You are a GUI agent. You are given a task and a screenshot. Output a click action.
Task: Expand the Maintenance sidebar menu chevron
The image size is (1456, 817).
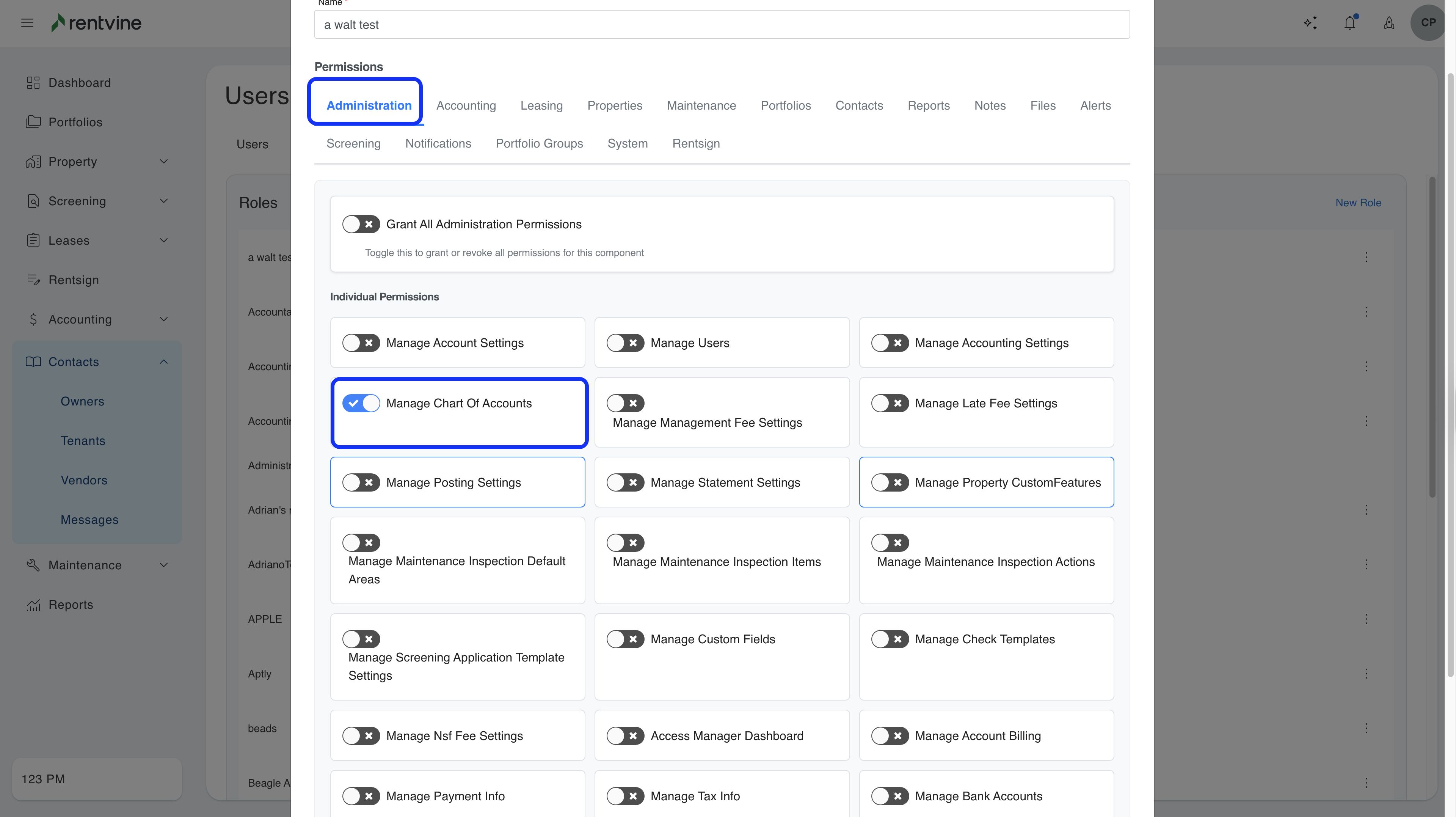point(164,566)
